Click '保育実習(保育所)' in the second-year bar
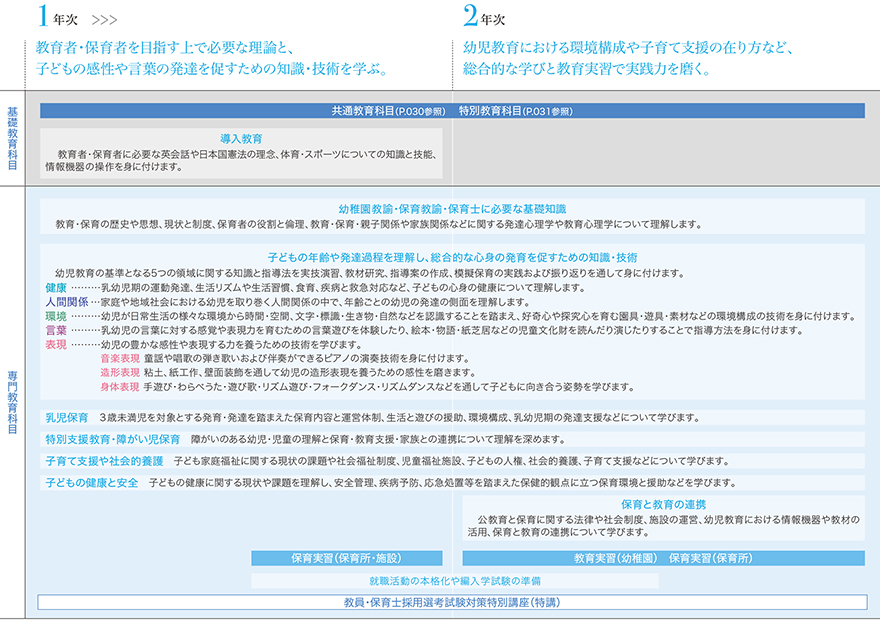Screen dimensions: 880x623 point(711,558)
